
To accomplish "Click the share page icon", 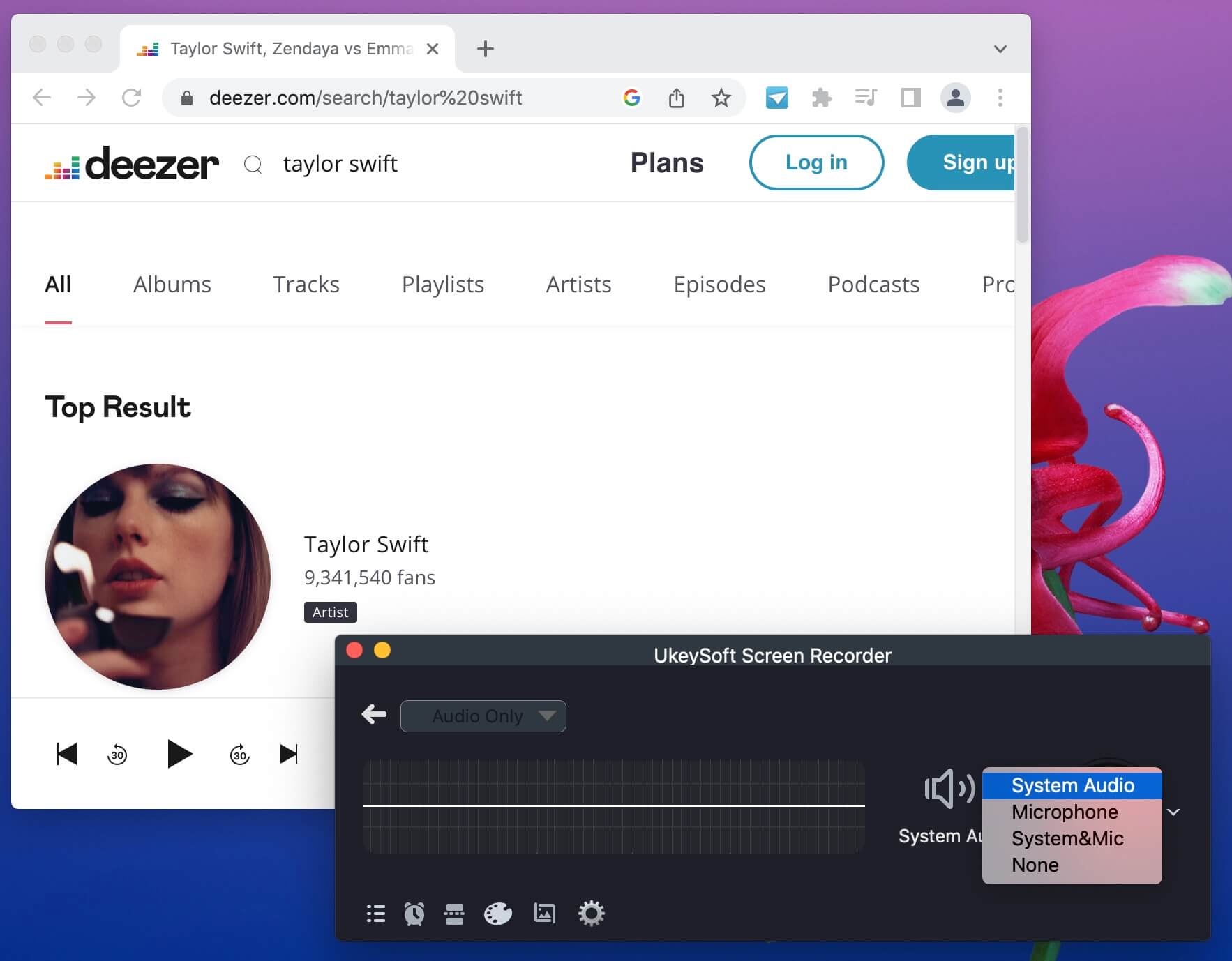I will point(676,98).
